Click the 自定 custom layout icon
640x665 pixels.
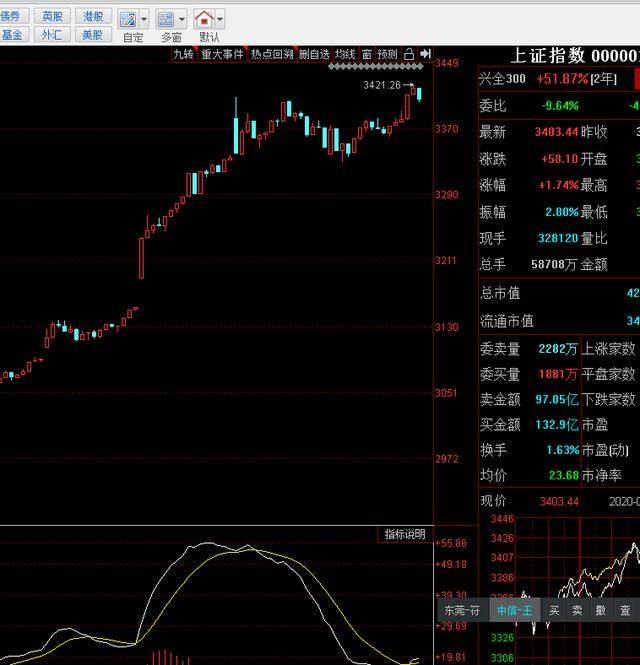pos(128,19)
